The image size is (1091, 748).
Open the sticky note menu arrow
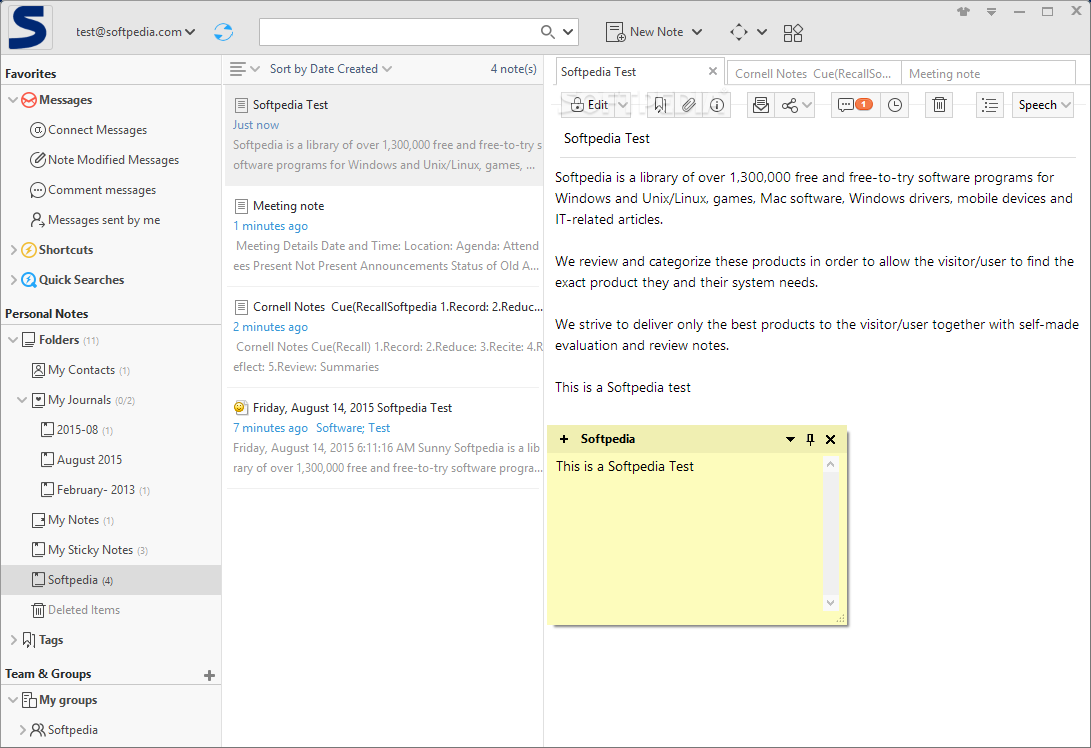(x=790, y=439)
